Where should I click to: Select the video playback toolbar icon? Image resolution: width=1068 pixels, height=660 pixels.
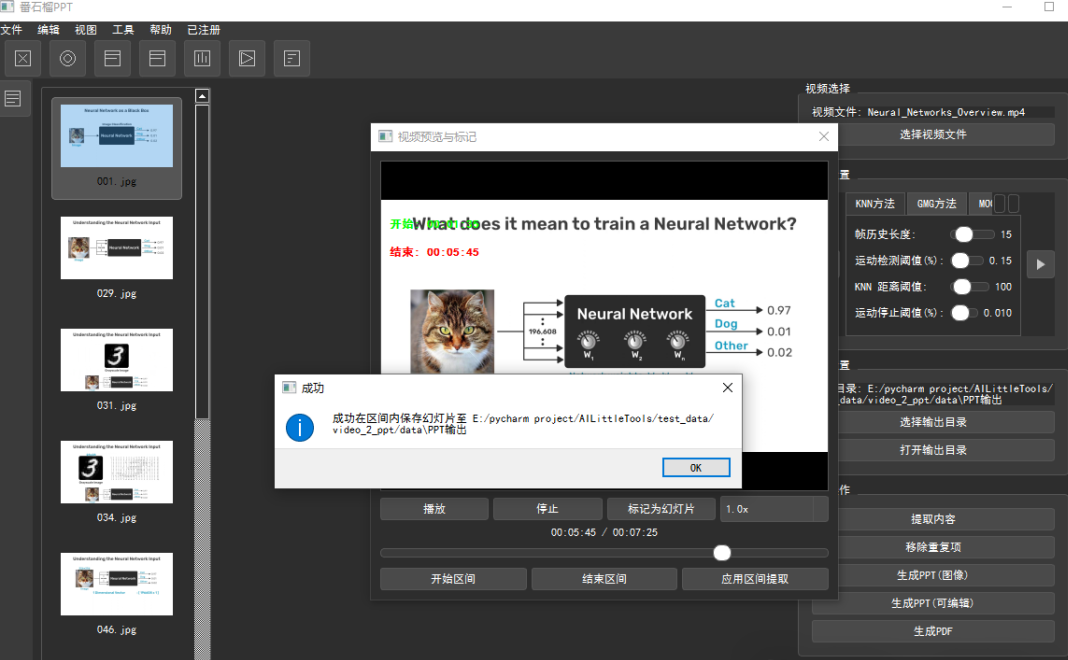point(246,58)
